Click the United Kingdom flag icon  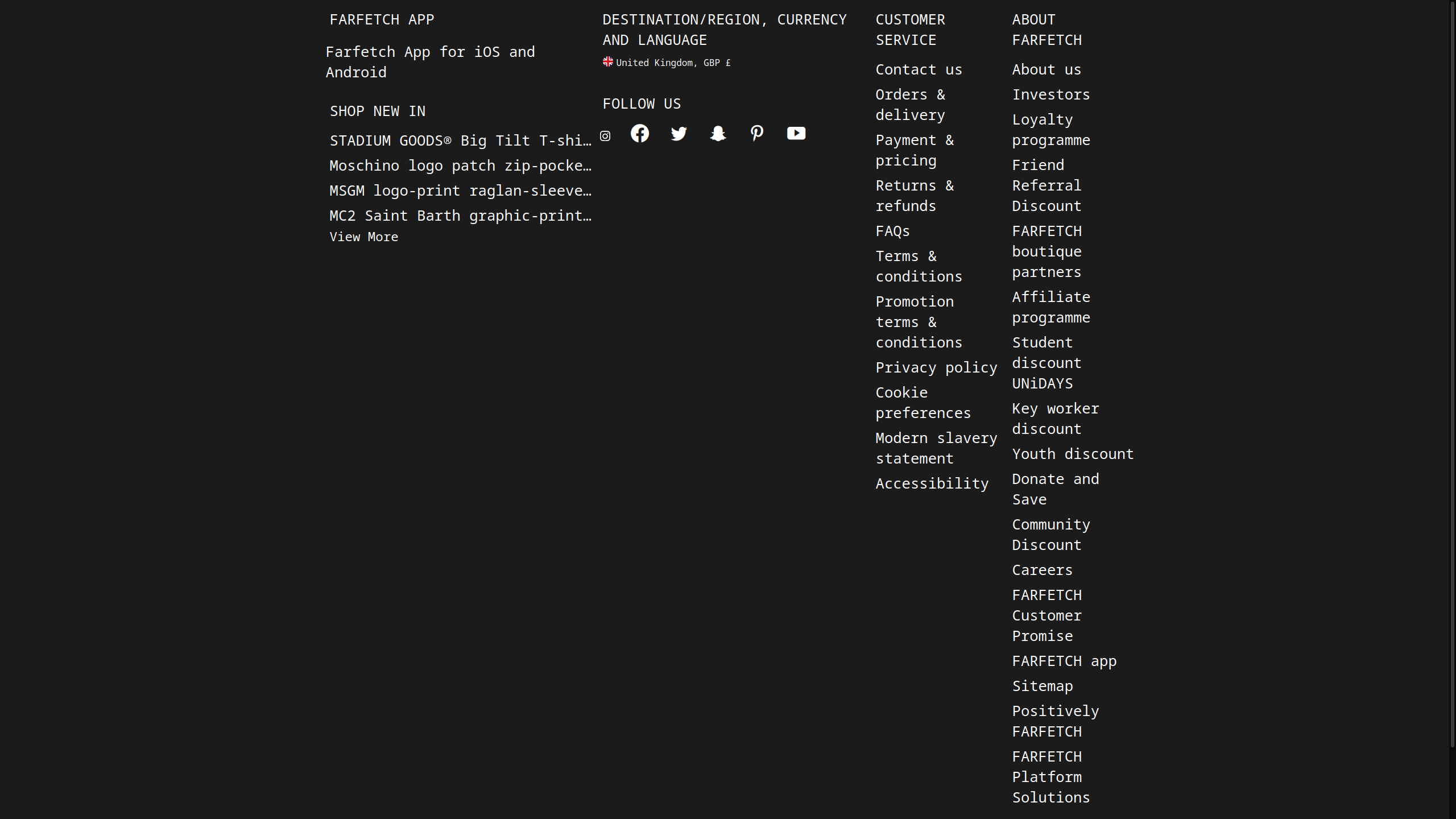[x=607, y=62]
